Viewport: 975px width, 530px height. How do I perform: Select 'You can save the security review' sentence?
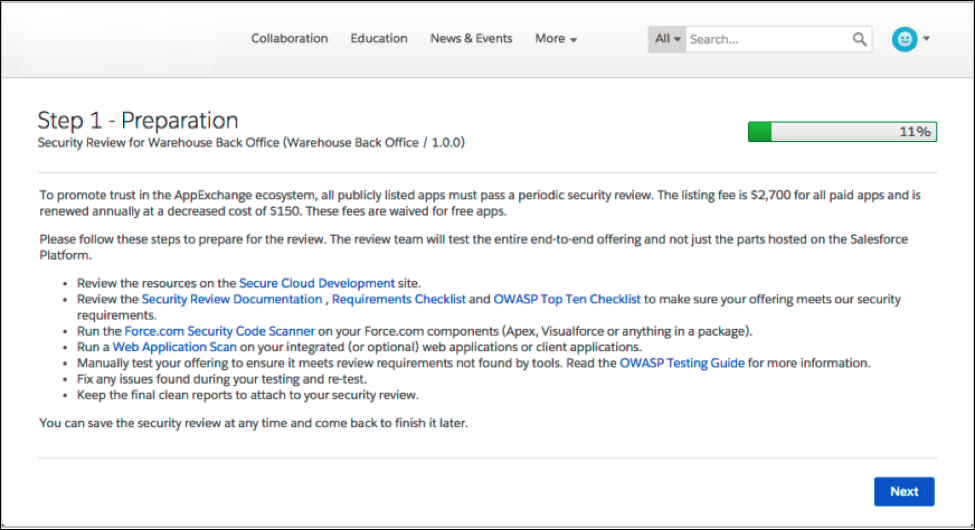coord(253,423)
